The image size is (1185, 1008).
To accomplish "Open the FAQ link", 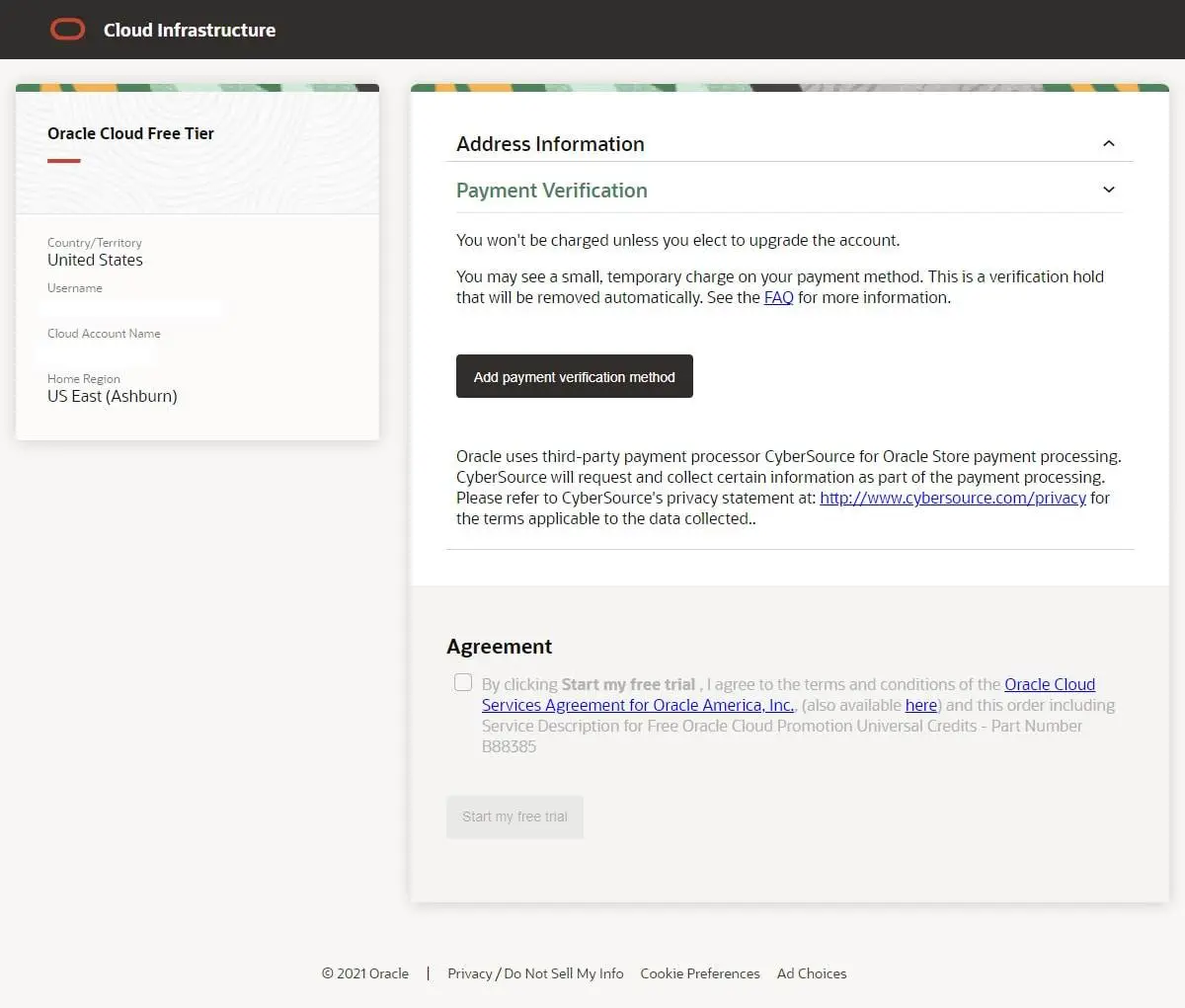I will click(x=779, y=297).
